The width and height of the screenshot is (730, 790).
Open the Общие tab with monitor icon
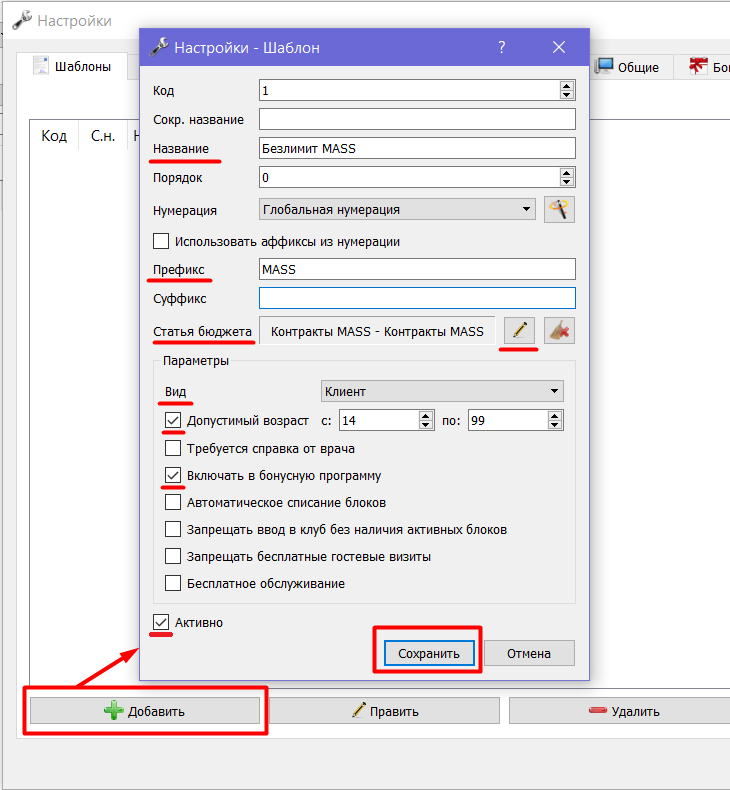627,67
